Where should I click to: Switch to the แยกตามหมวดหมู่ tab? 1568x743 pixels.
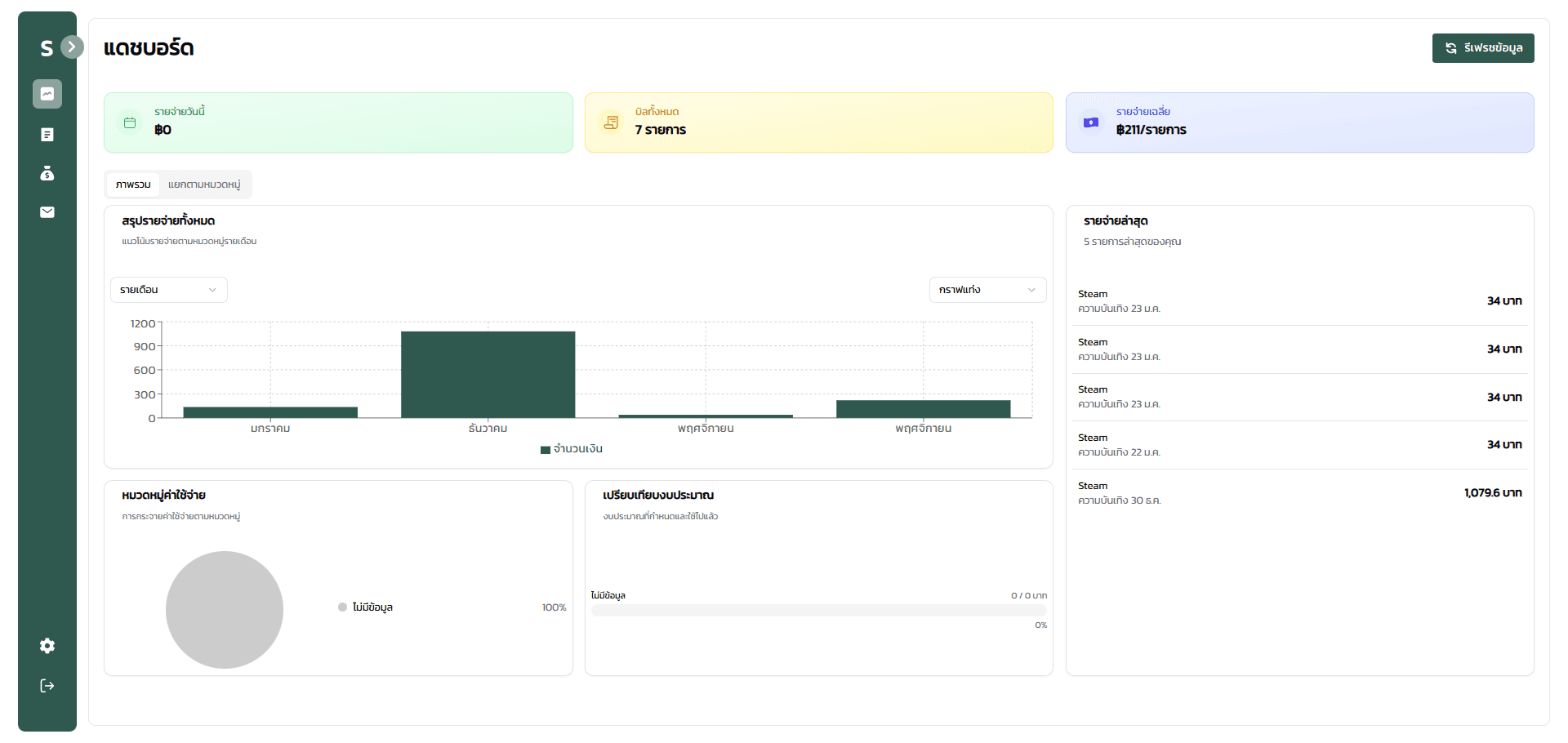click(x=204, y=185)
